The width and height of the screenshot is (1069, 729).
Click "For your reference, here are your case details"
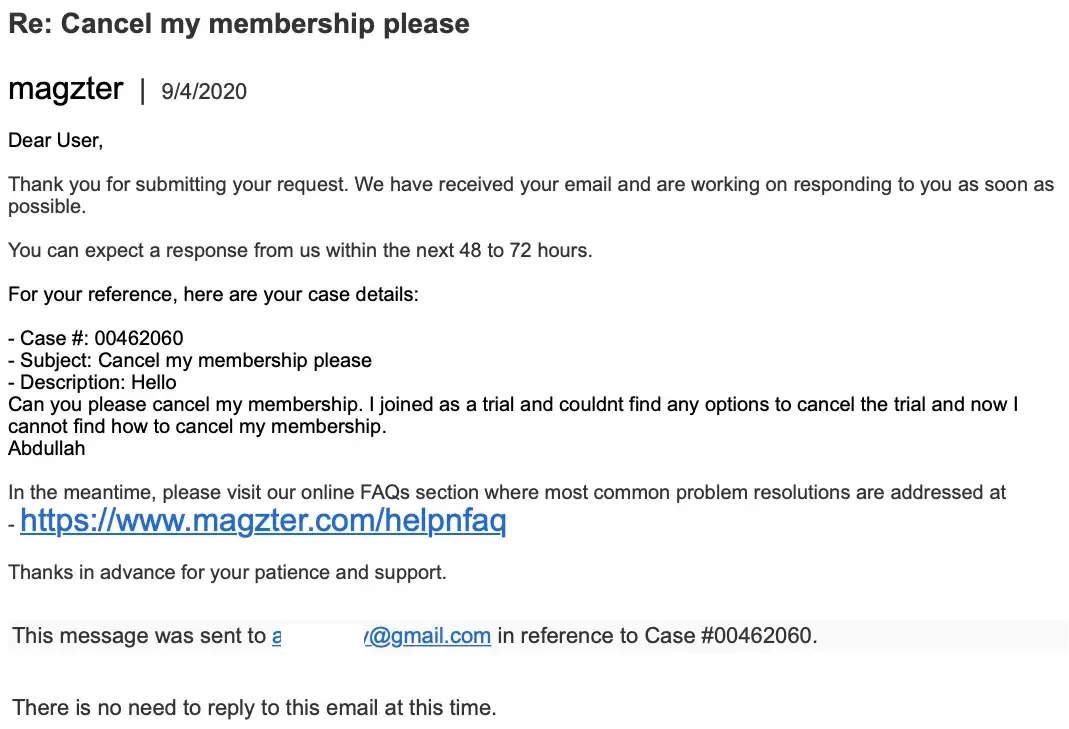(x=213, y=295)
